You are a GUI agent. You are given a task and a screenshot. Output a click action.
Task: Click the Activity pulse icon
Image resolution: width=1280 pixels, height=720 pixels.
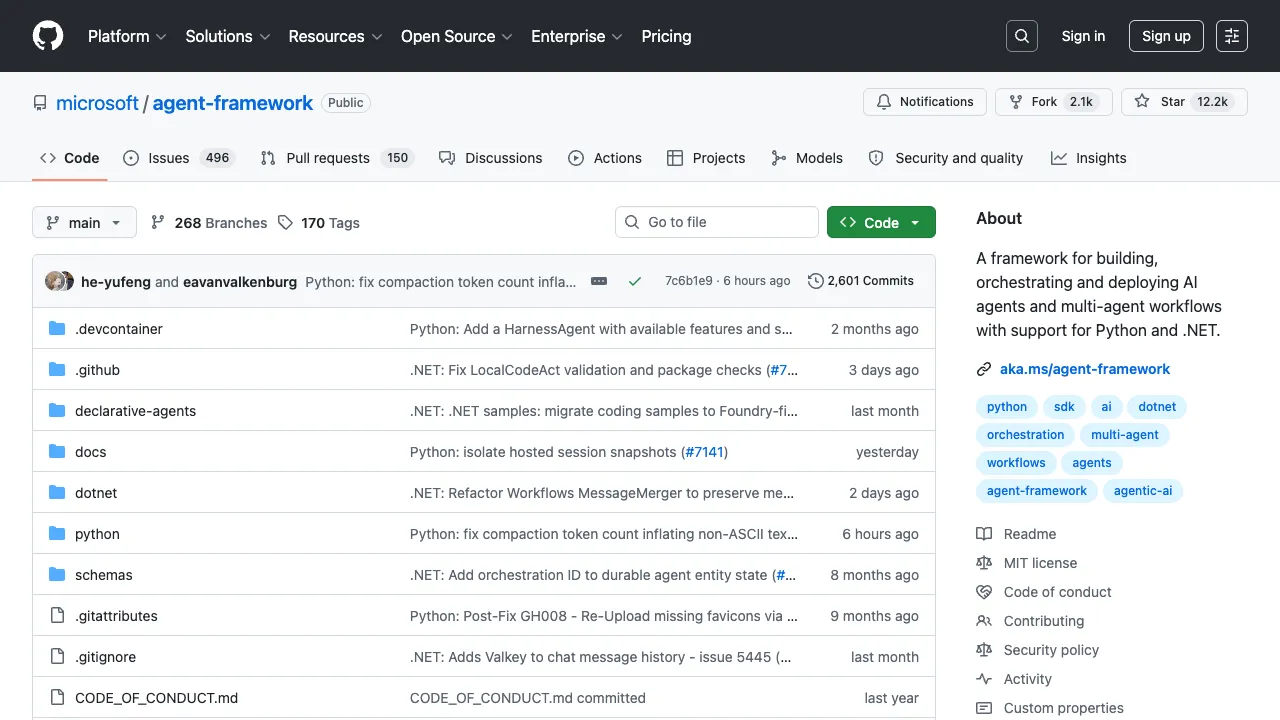click(x=984, y=679)
